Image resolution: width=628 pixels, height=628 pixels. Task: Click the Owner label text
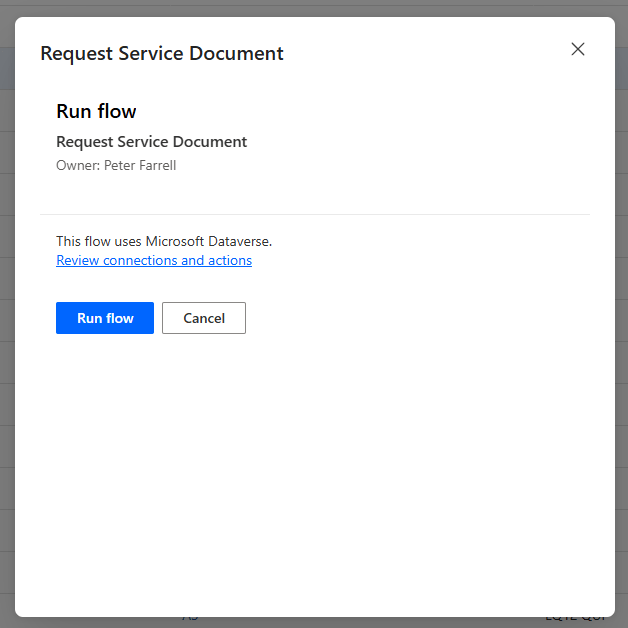point(77,166)
